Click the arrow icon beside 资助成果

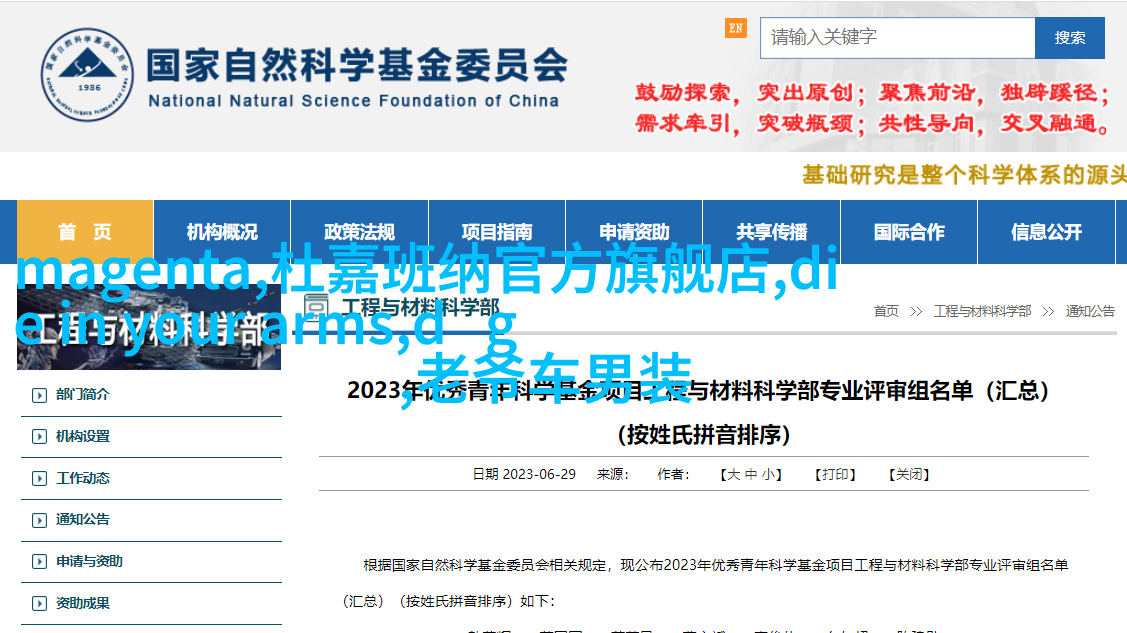tap(40, 604)
